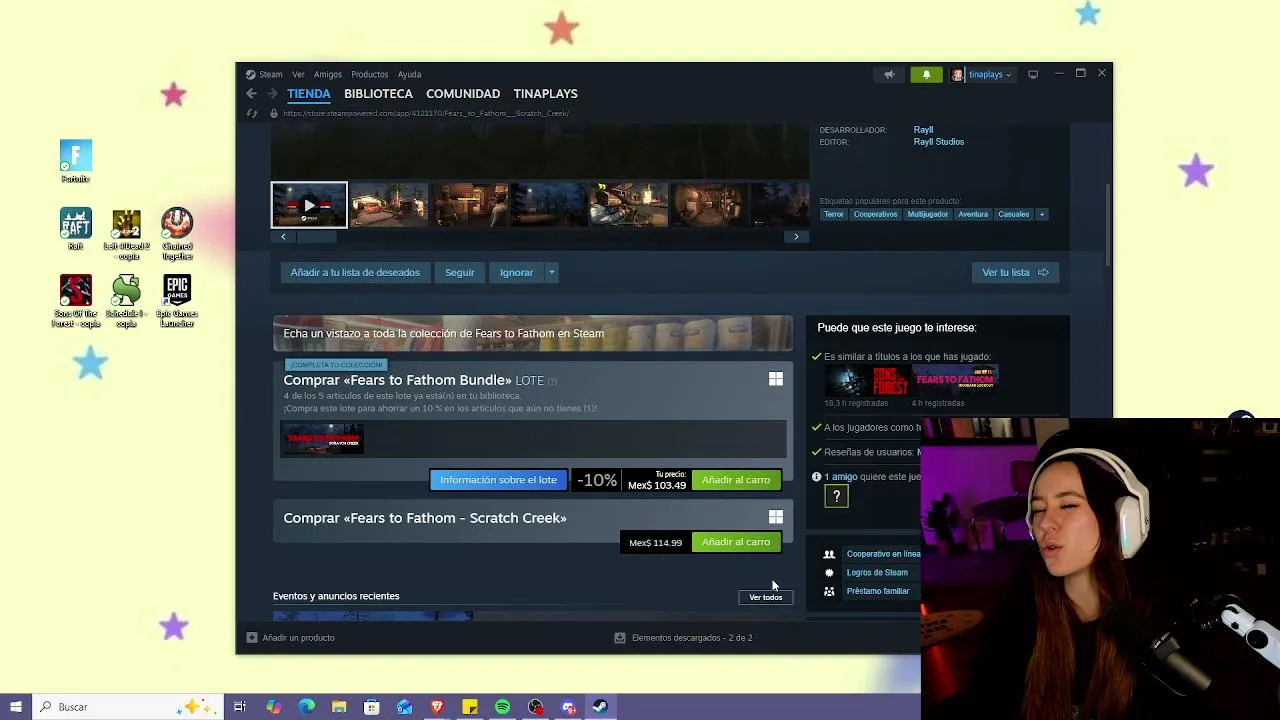This screenshot has height=720, width=1280.
Task: Open the Logros de Steam link
Action: [x=877, y=573]
